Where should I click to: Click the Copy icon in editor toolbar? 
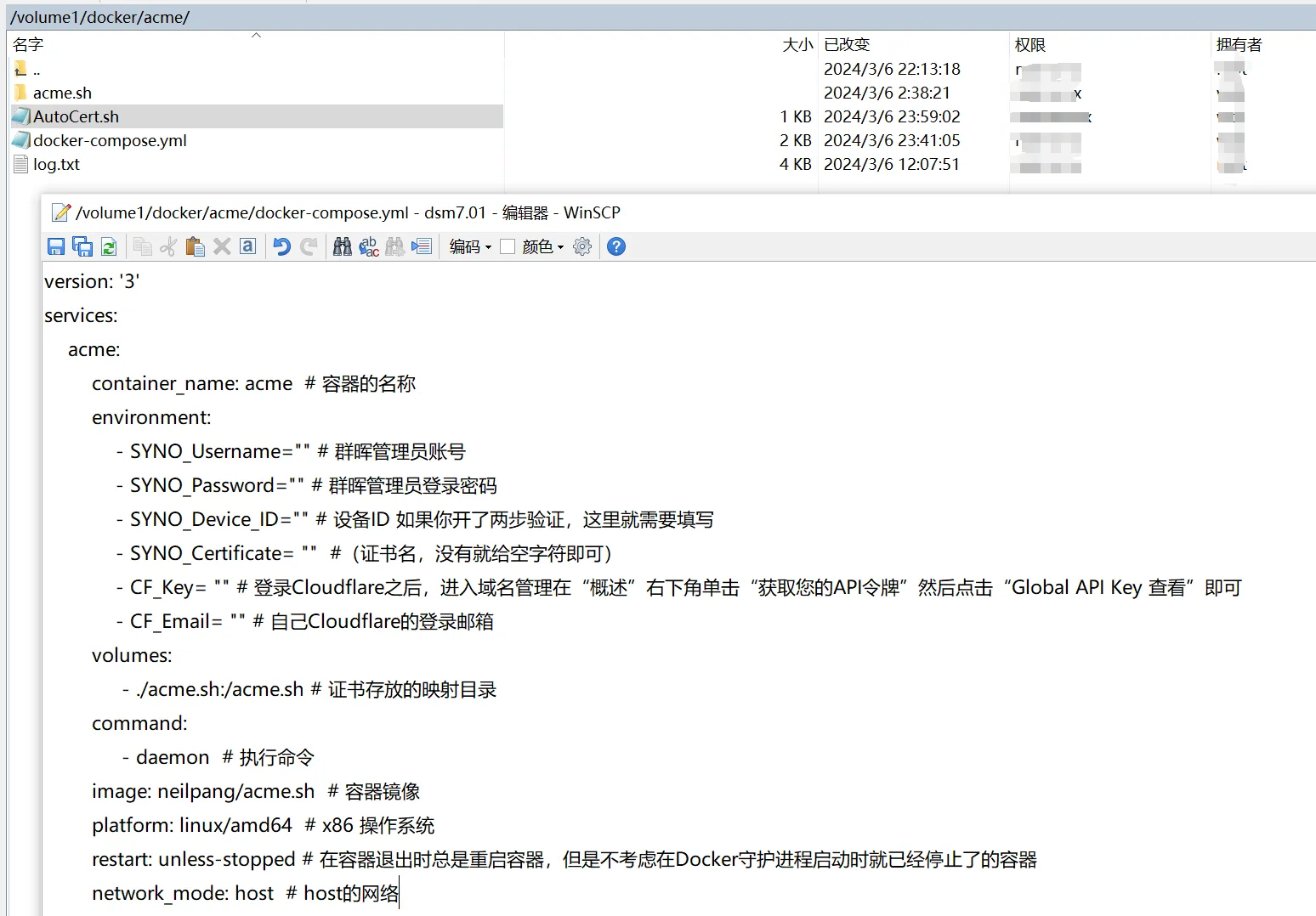tap(143, 246)
